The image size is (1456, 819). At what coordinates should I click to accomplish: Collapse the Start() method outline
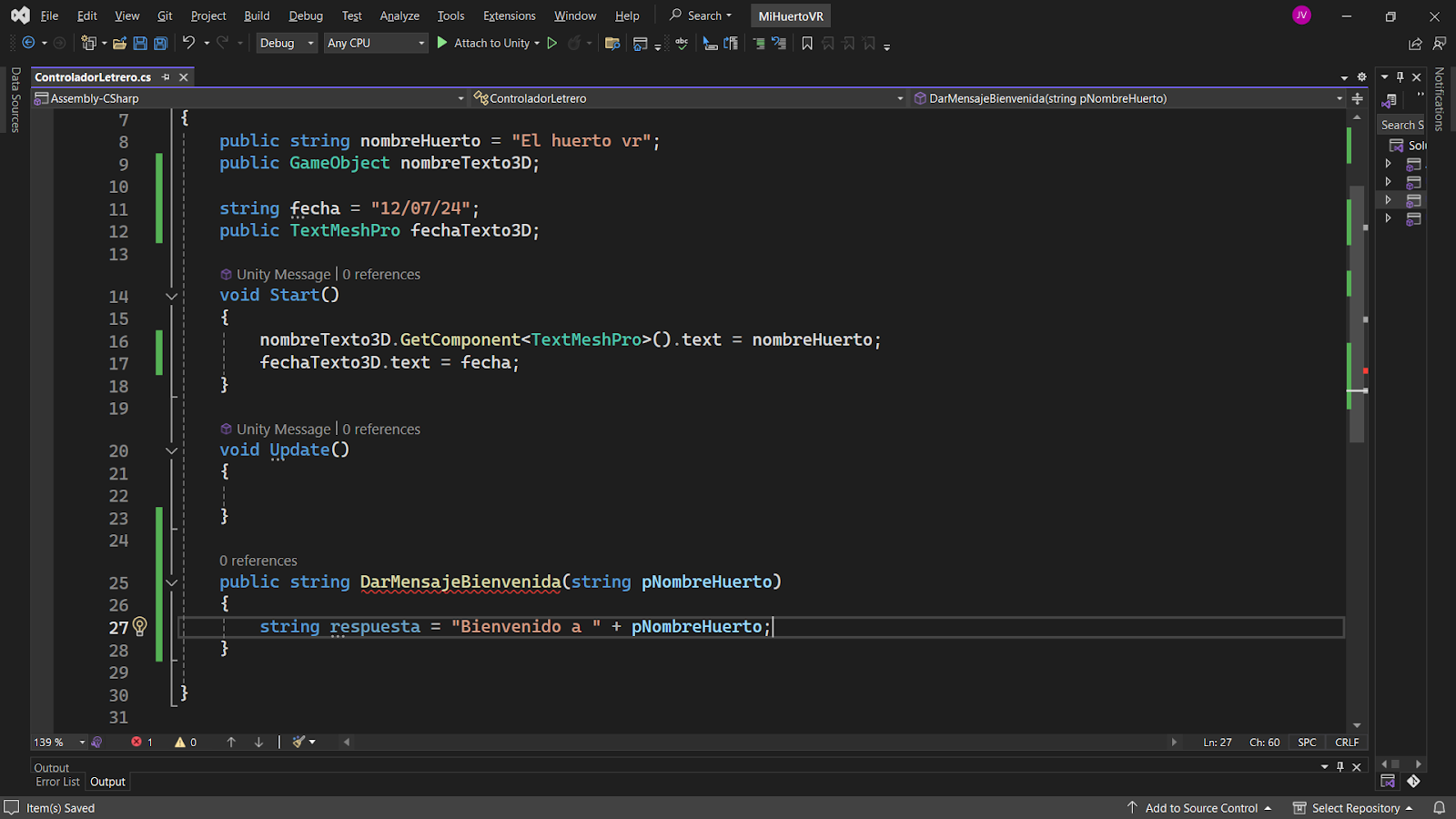(171, 296)
